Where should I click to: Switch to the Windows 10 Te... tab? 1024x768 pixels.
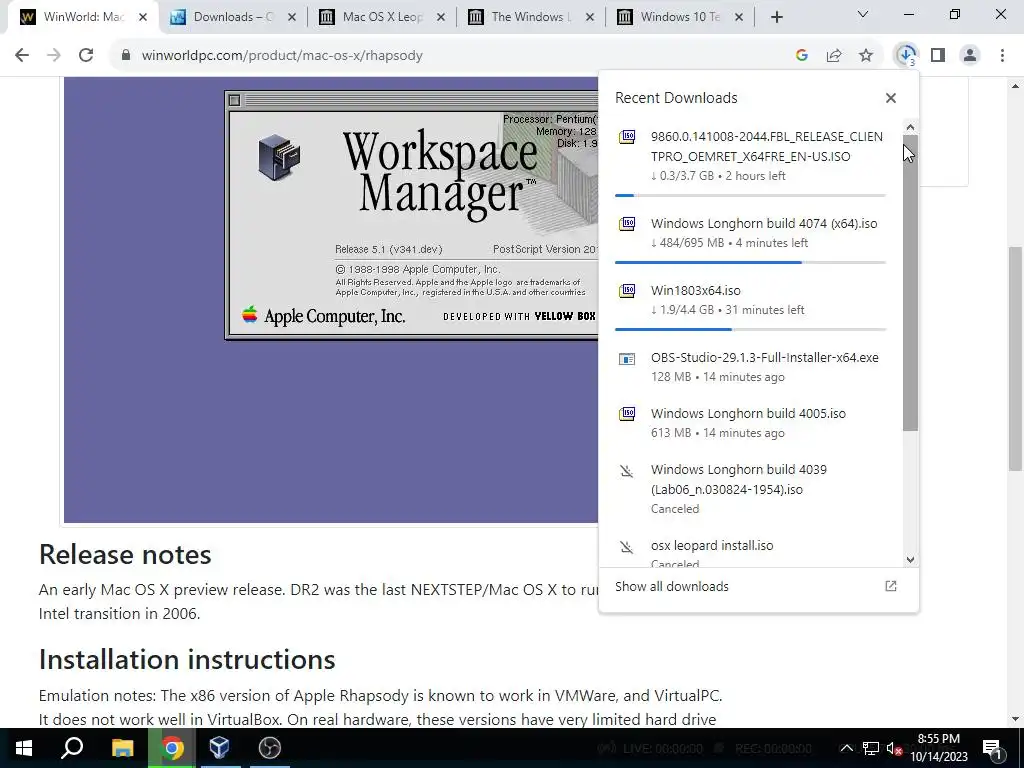pos(679,17)
